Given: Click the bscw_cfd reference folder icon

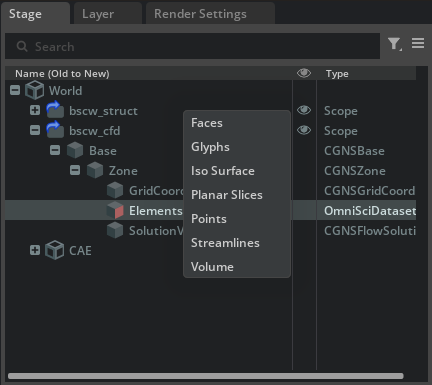Looking at the screenshot, I should [x=55, y=130].
